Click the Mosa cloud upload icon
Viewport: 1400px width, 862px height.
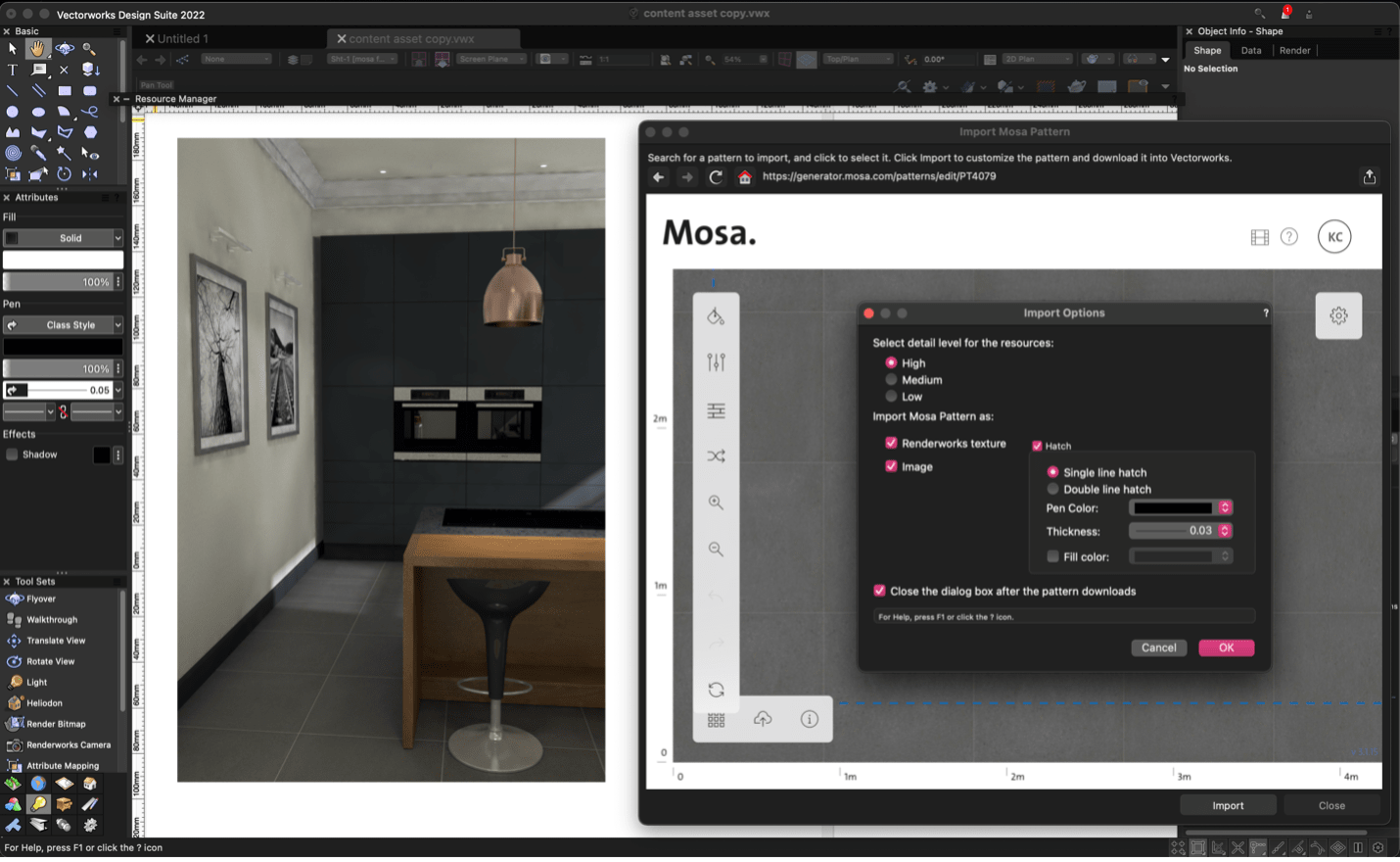click(x=763, y=719)
